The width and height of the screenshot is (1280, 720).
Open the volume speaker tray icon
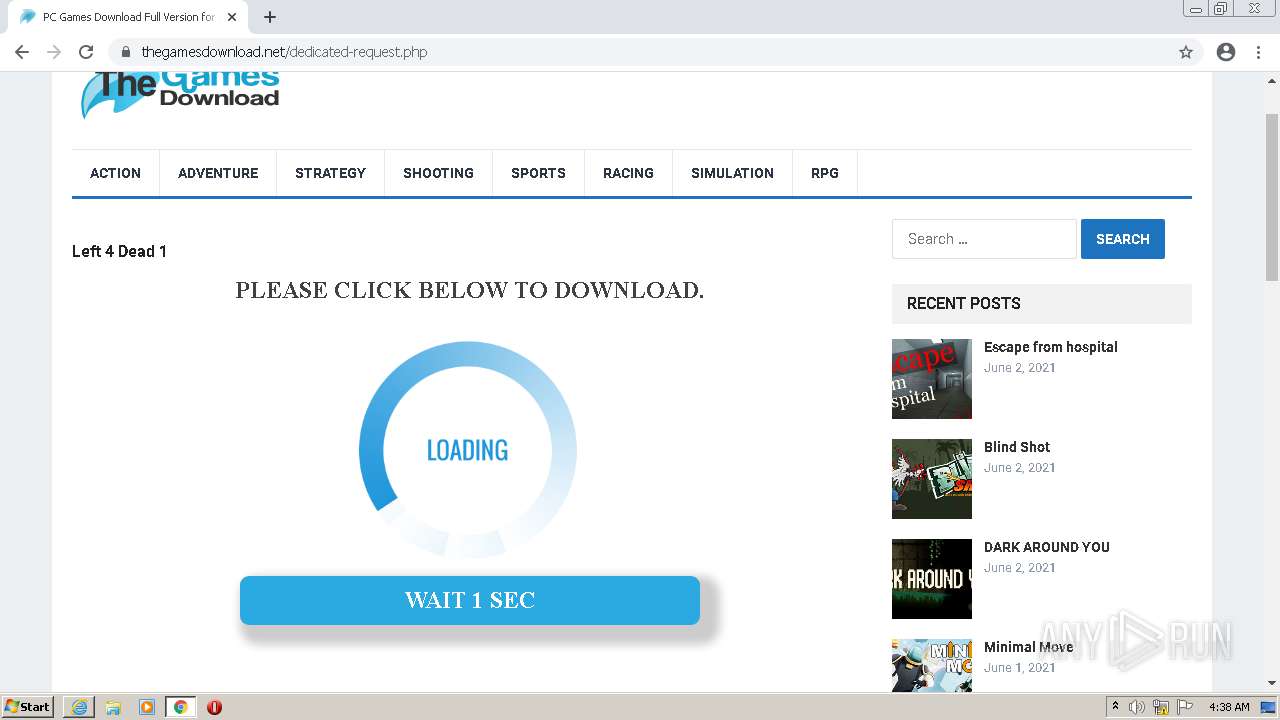tap(1137, 707)
